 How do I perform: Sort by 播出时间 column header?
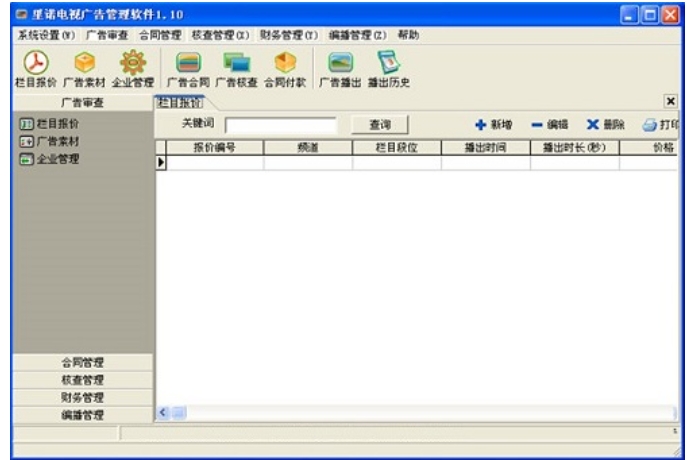[486, 148]
